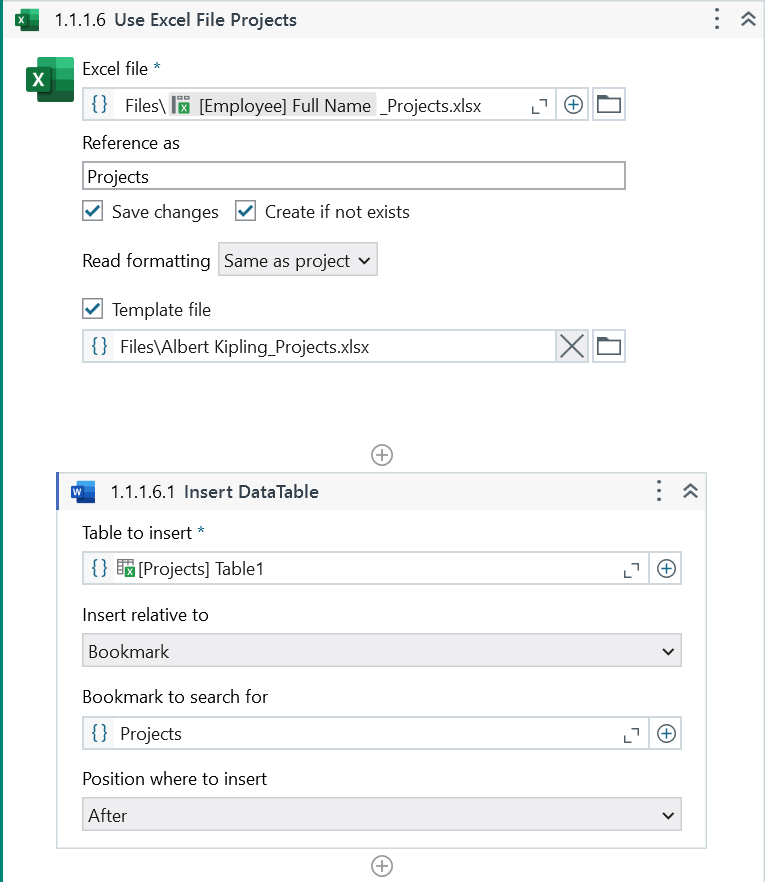Add activity above Insert DataTable

tap(381, 455)
